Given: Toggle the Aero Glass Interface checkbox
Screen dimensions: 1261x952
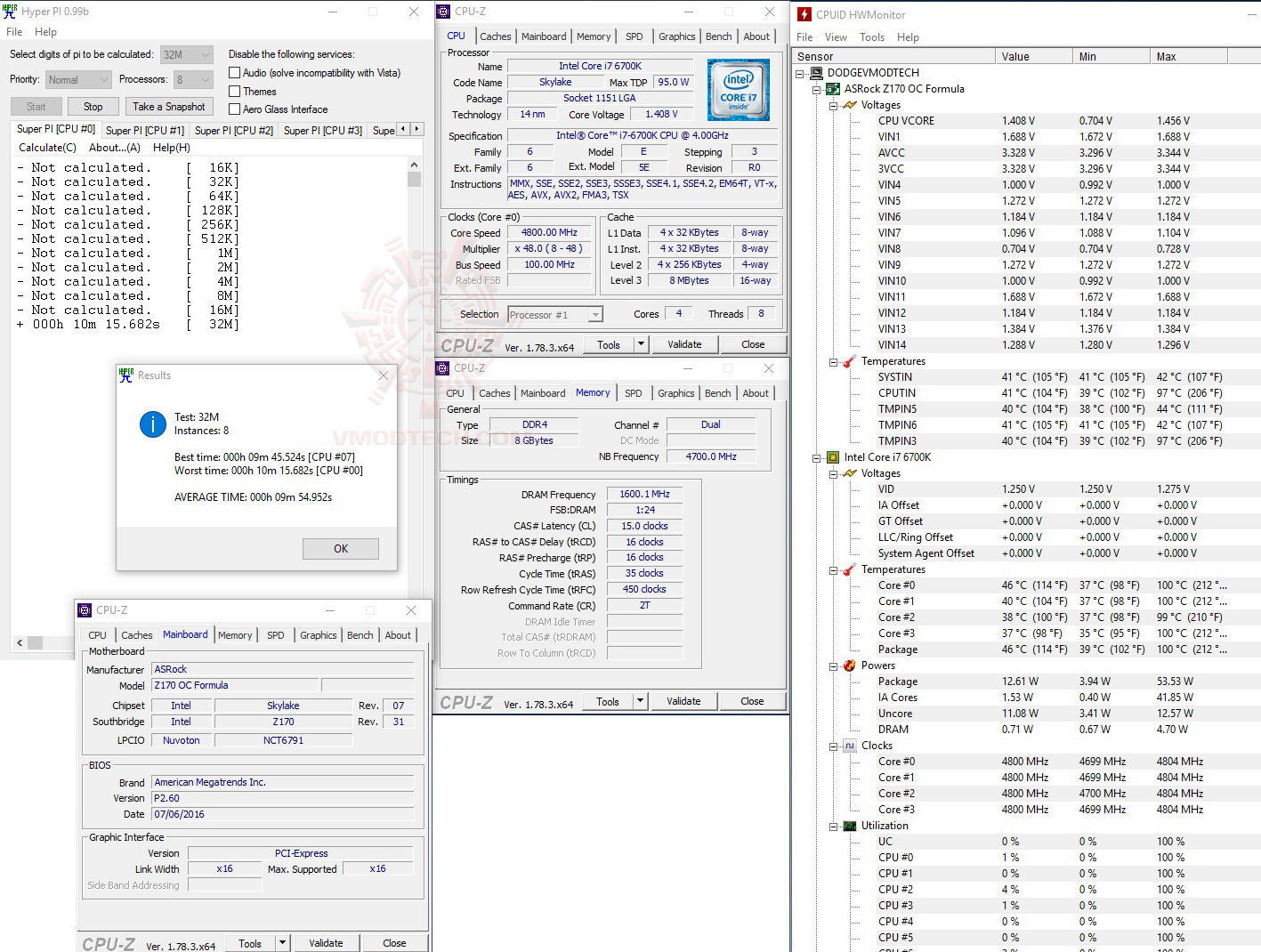Looking at the screenshot, I should [235, 109].
